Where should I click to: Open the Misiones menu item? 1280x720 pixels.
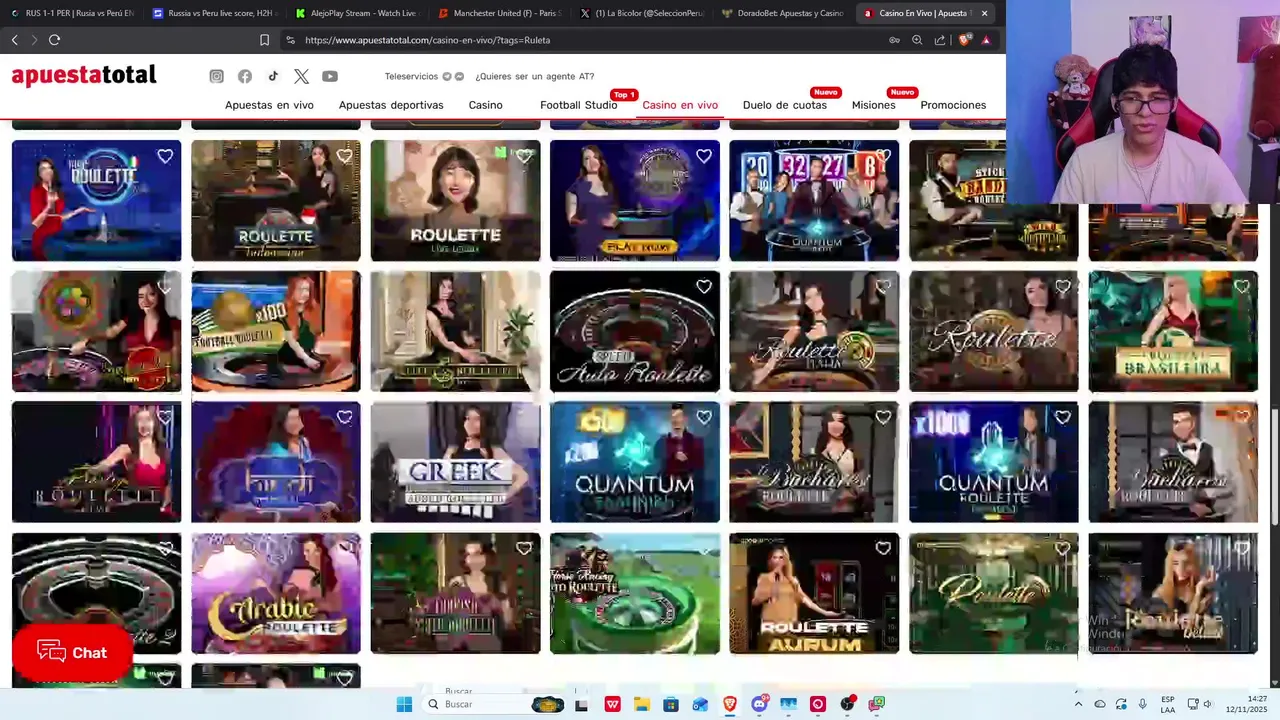873,105
